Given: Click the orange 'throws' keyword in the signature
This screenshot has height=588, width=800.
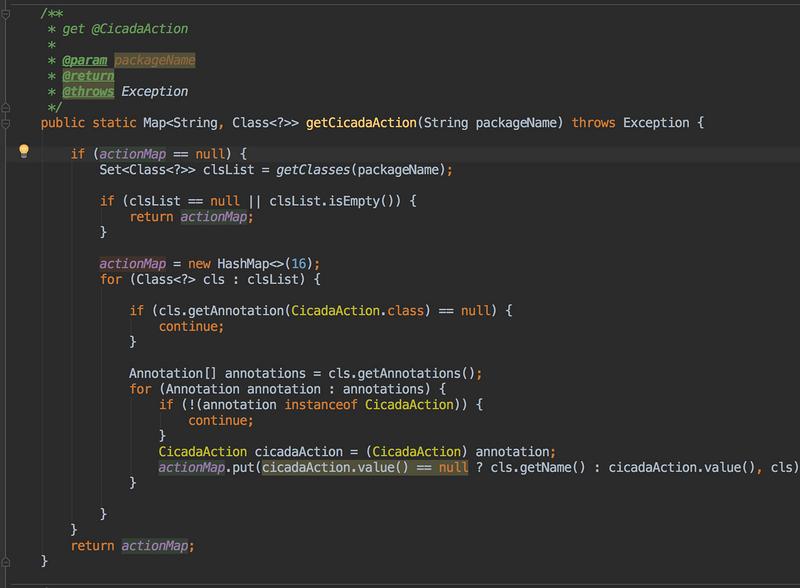Looking at the screenshot, I should tap(593, 123).
